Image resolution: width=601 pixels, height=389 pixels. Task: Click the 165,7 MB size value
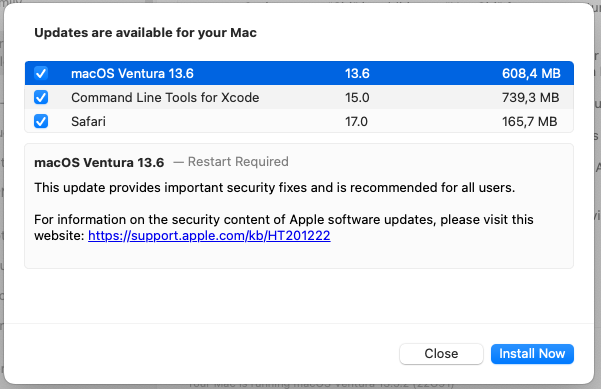click(530, 121)
